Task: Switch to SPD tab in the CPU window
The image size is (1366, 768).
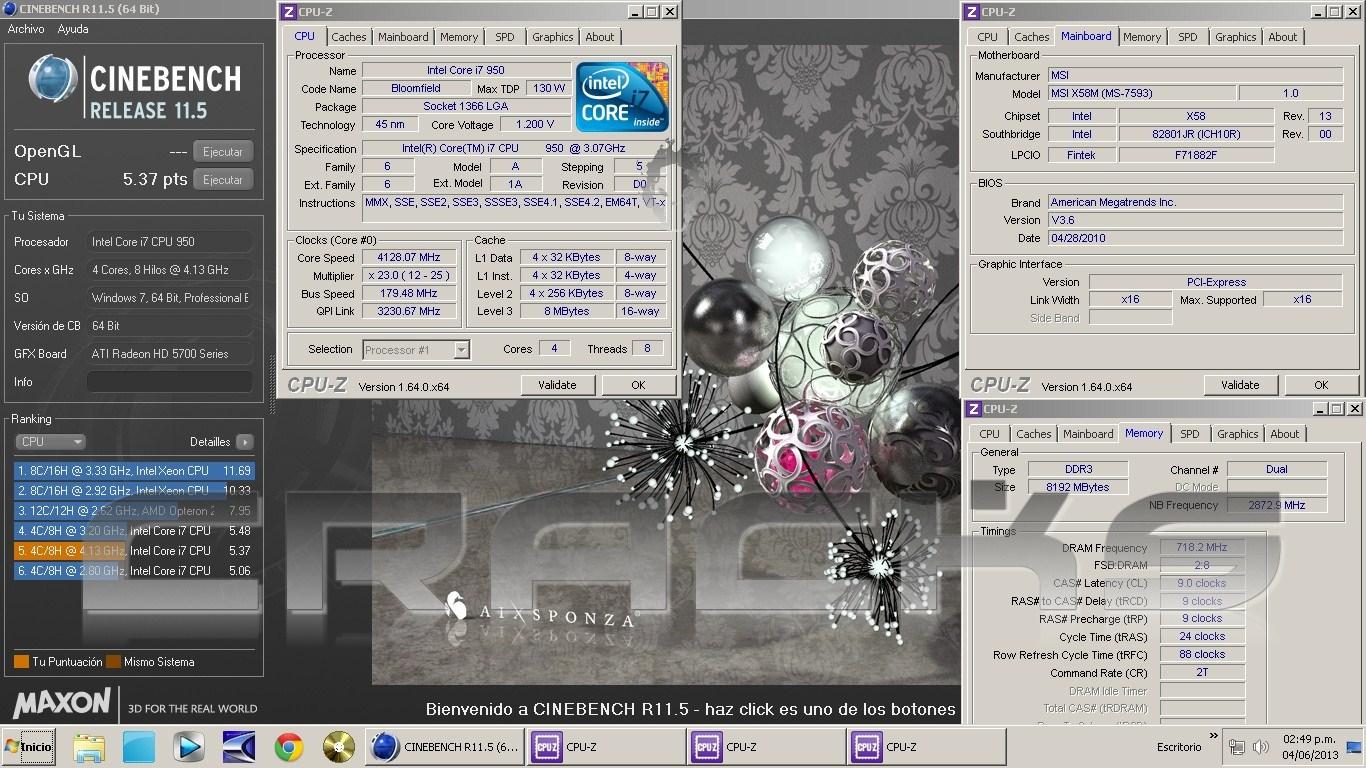Action: (505, 37)
